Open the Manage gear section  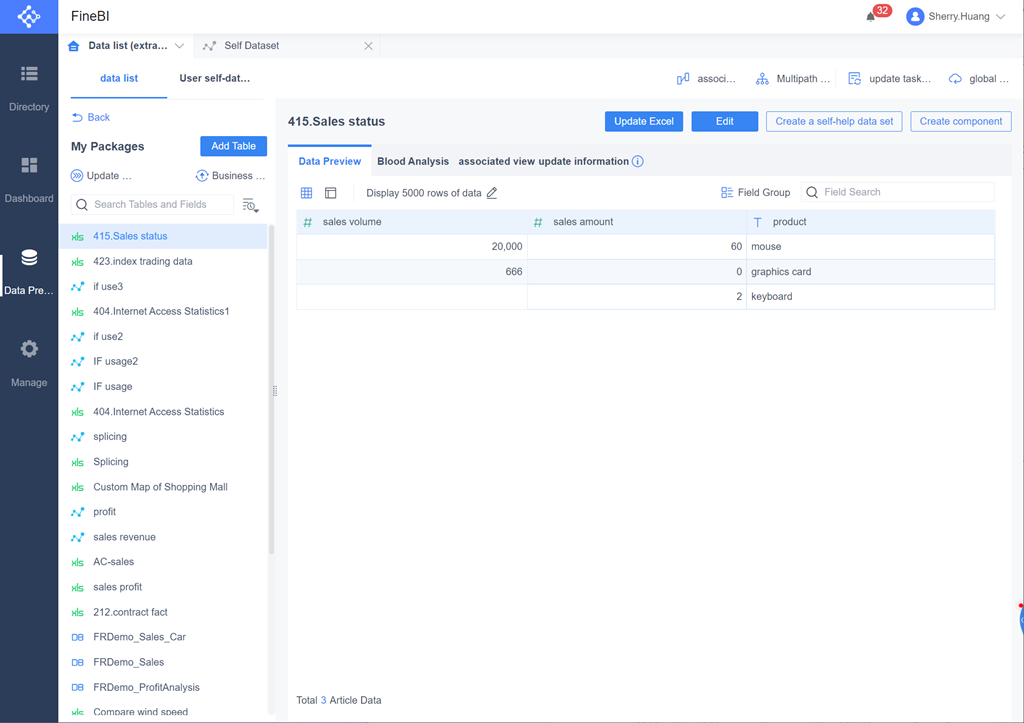pyautogui.click(x=29, y=362)
